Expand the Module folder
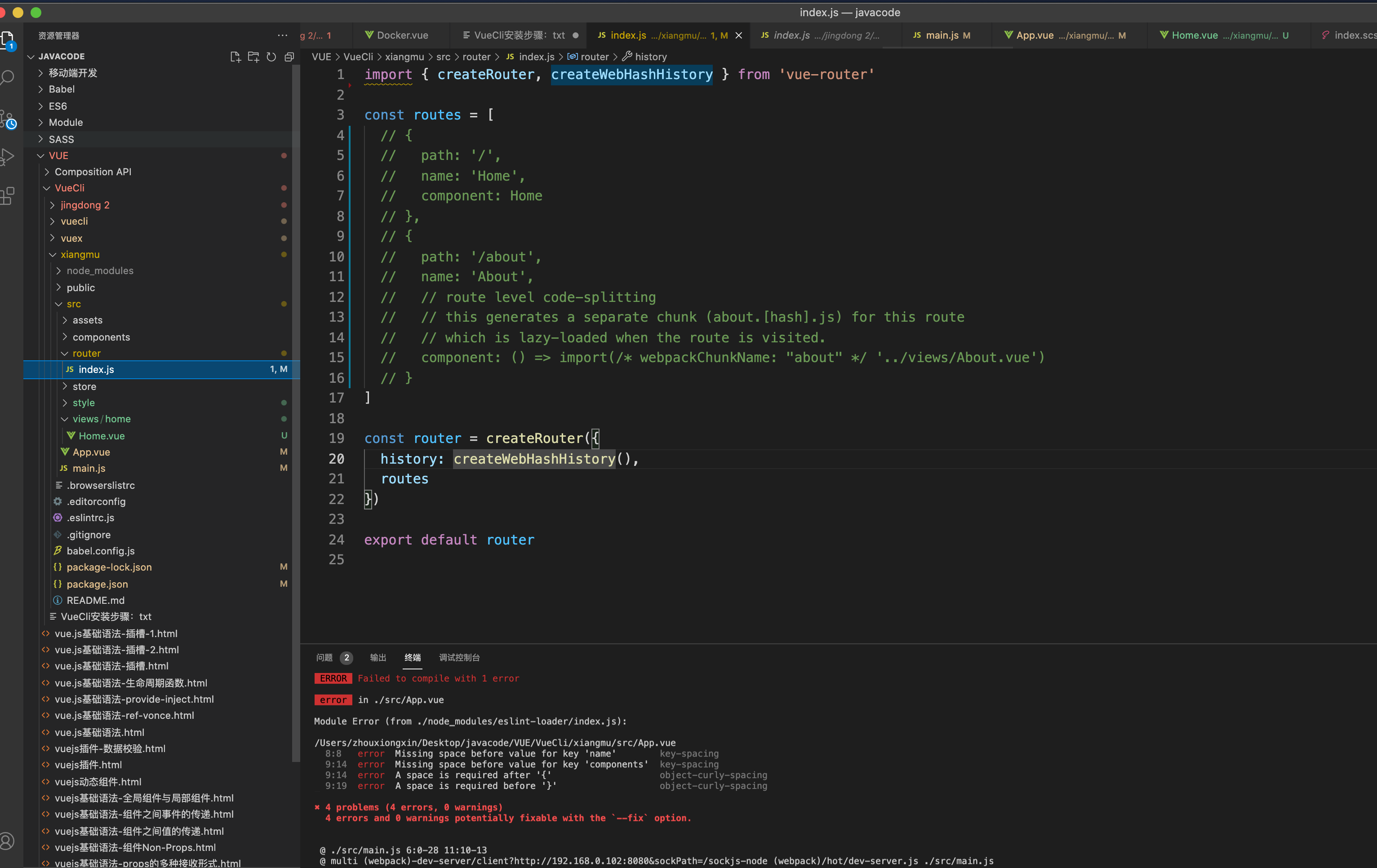1377x868 pixels. 40,122
